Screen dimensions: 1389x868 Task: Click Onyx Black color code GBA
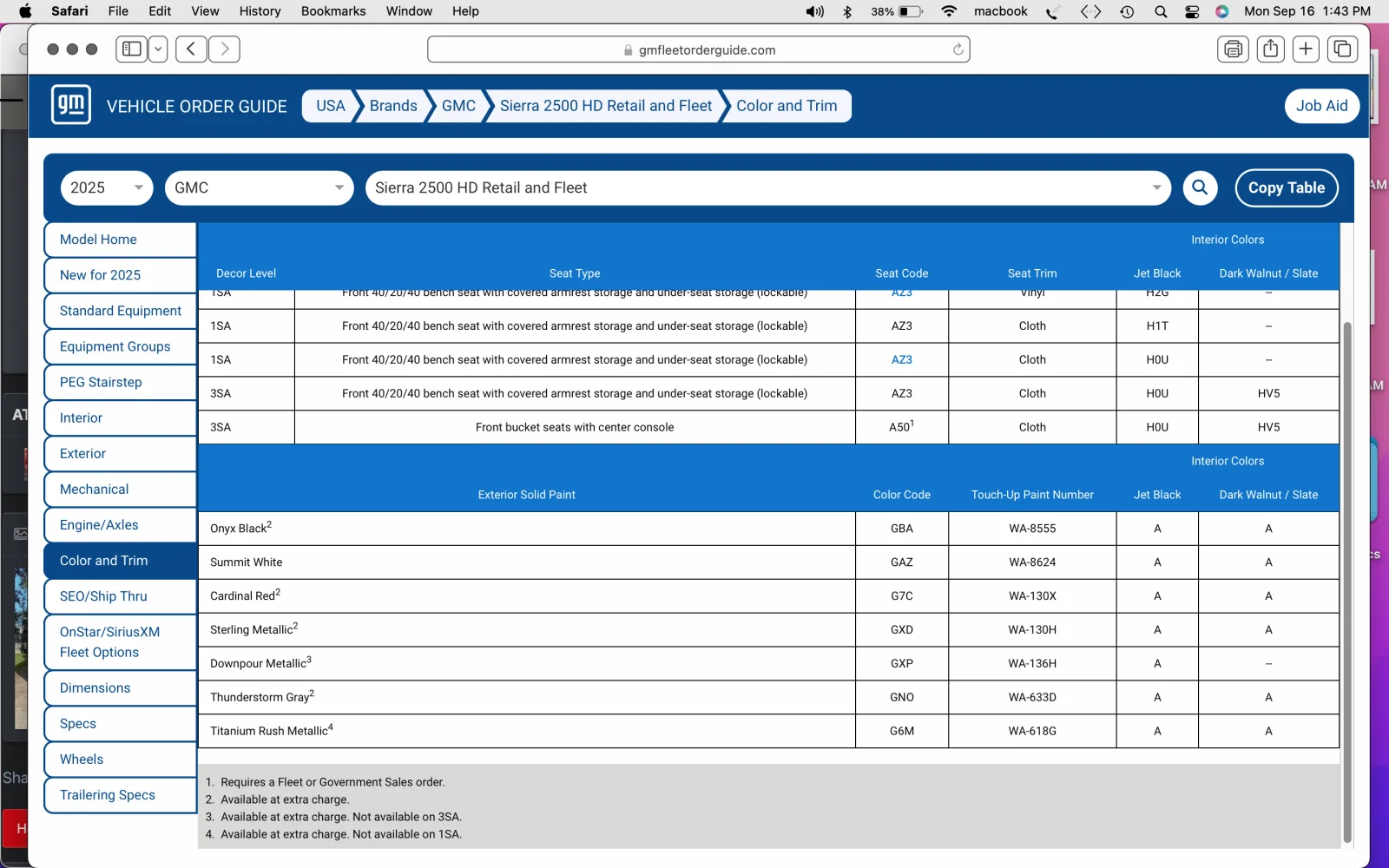click(x=901, y=529)
